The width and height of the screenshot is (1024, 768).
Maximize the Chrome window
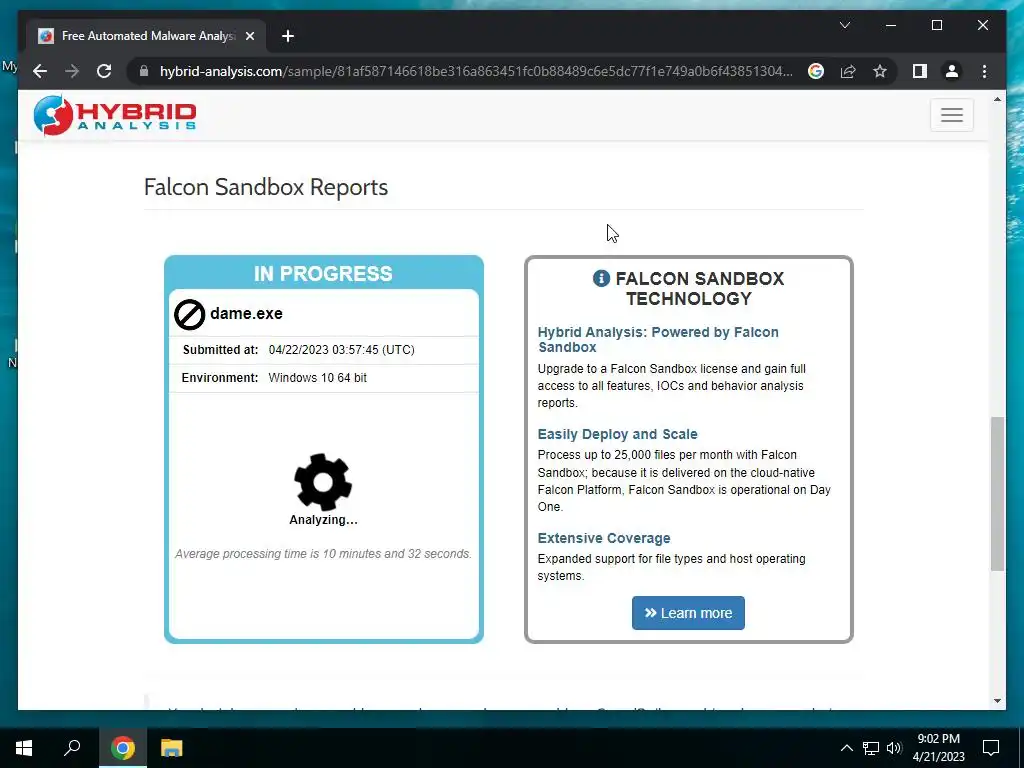click(x=936, y=25)
